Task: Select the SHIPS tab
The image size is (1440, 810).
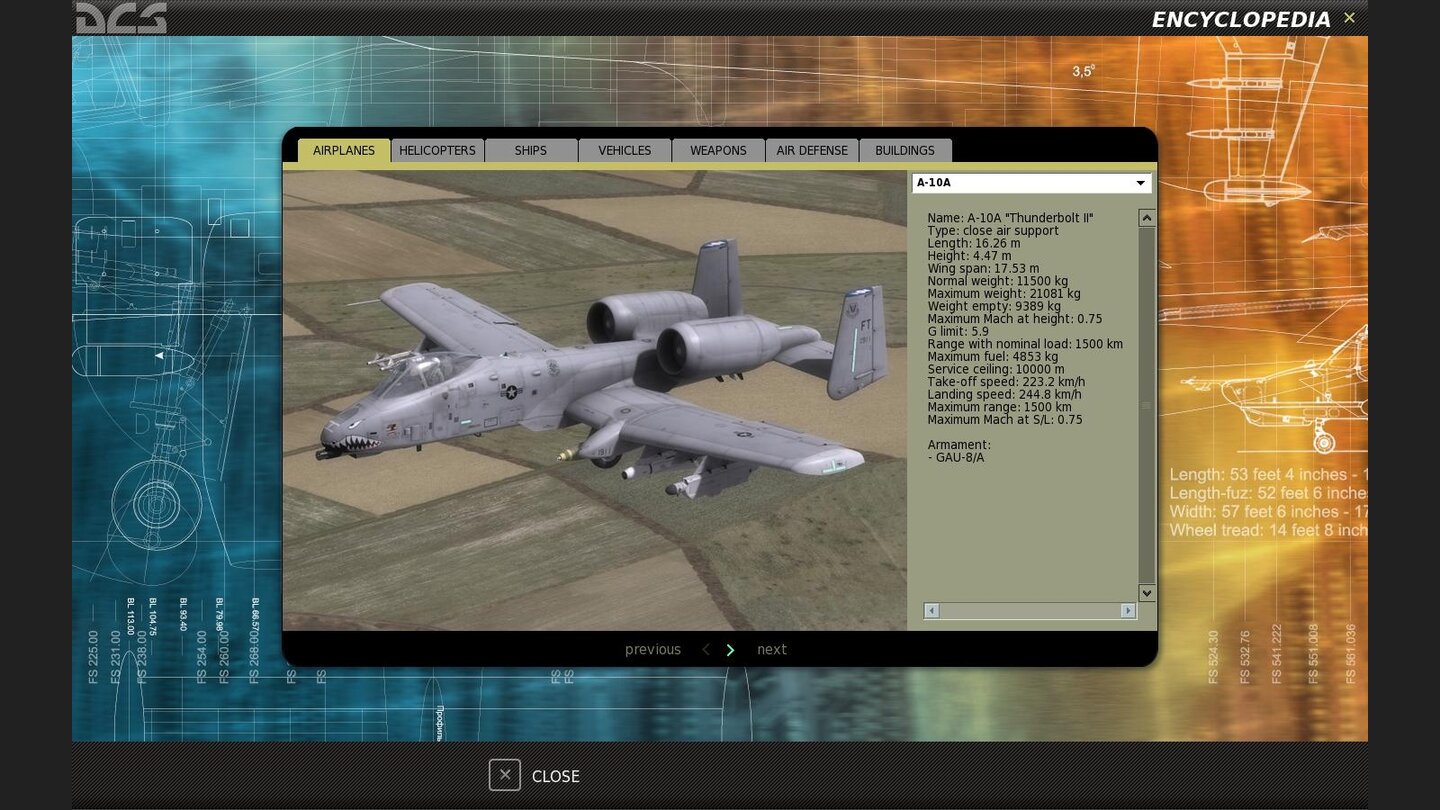Action: [x=531, y=150]
